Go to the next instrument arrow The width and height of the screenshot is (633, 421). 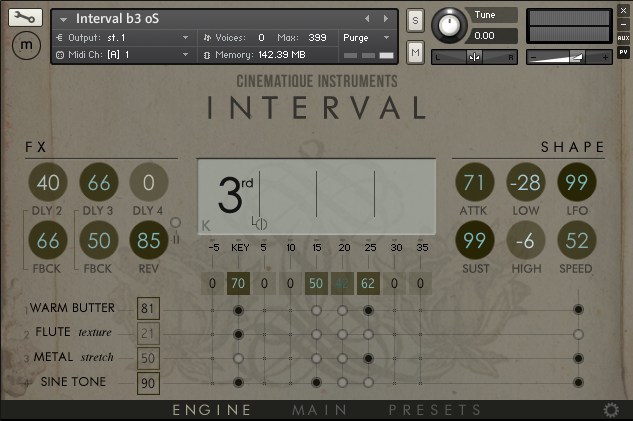384,18
